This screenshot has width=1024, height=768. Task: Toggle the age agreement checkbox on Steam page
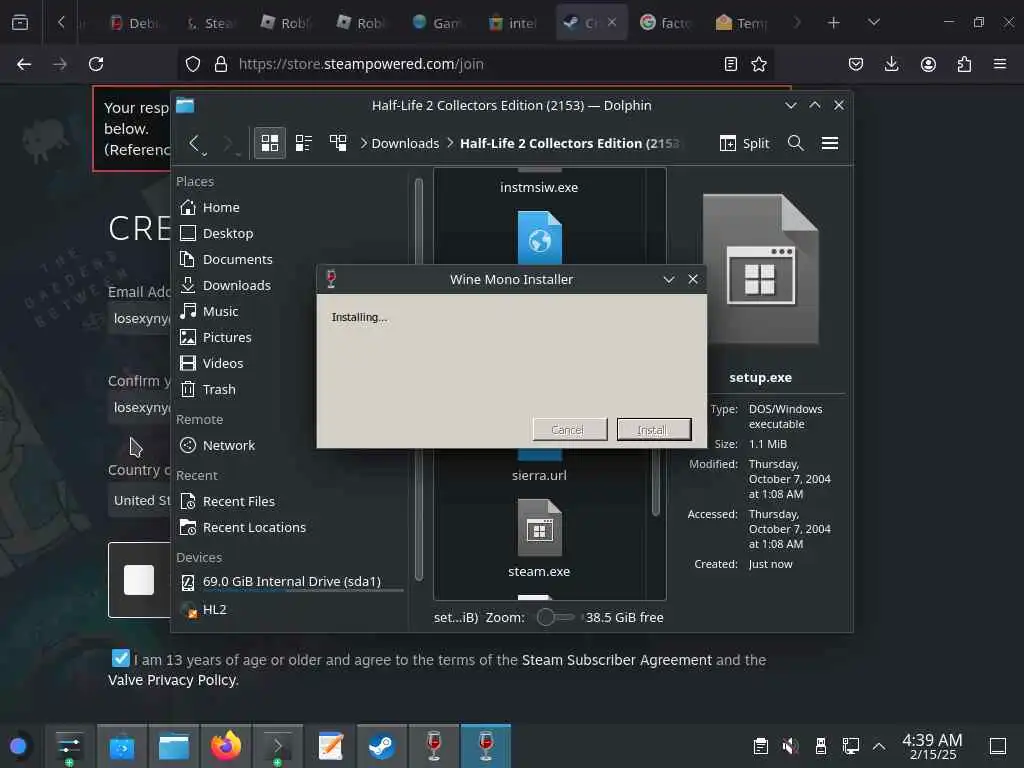tap(121, 658)
